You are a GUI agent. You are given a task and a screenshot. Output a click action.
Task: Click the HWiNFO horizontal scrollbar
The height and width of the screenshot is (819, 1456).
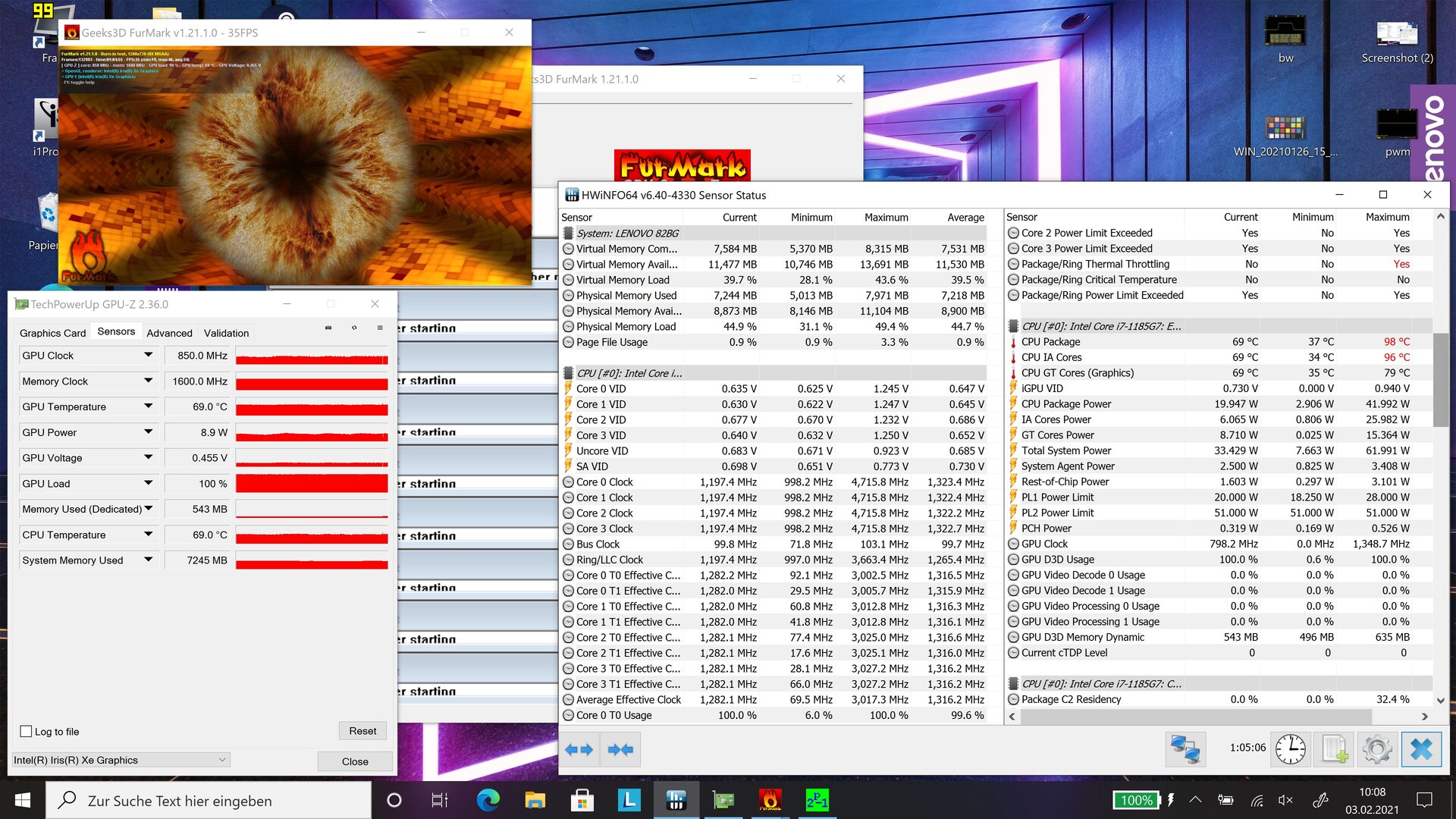(1194, 717)
